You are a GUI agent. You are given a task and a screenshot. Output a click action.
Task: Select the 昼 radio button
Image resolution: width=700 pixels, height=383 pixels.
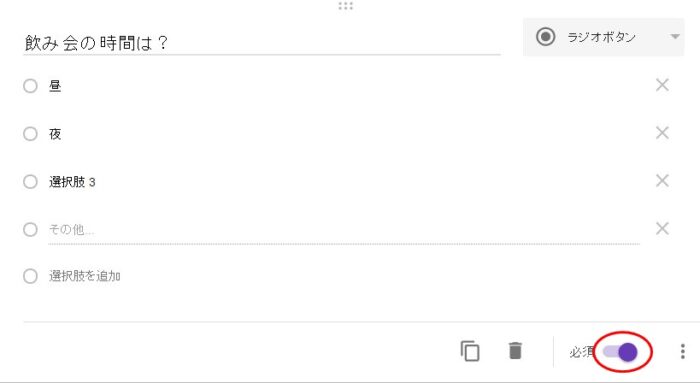pyautogui.click(x=30, y=86)
